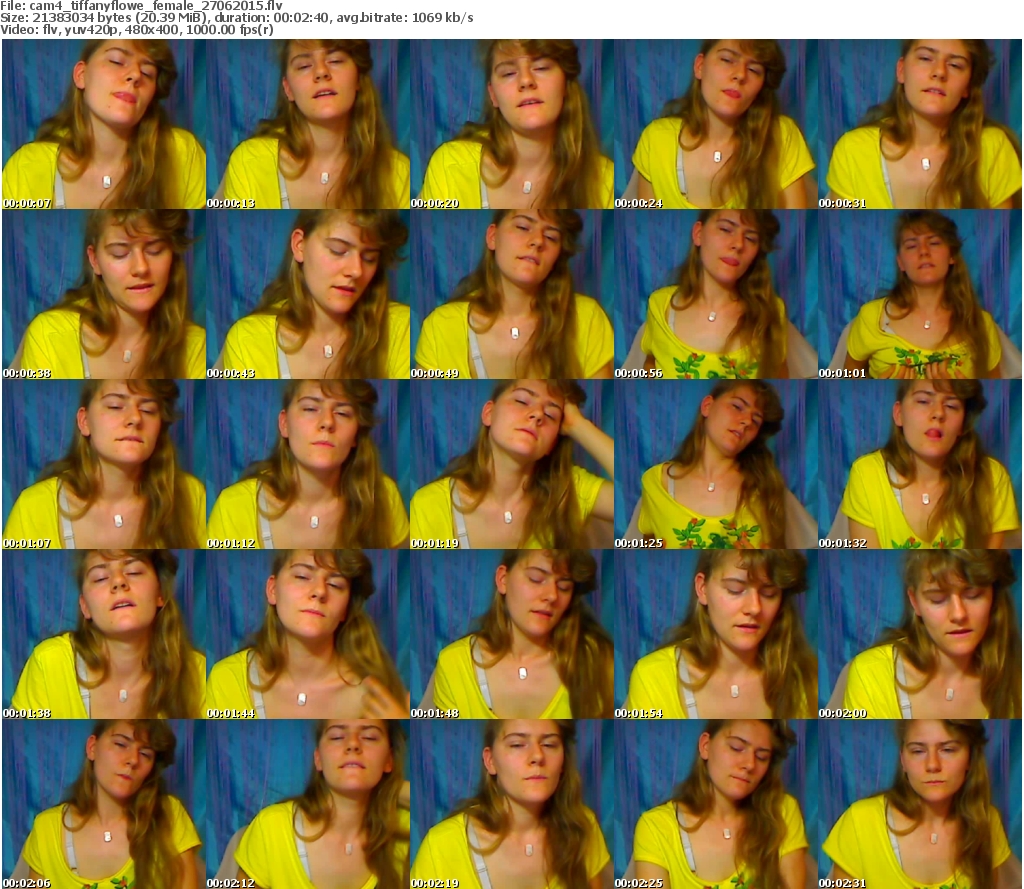The width and height of the screenshot is (1024, 889).
Task: Choose the thumbnail labeled 00:02:25
Action: coord(716,804)
